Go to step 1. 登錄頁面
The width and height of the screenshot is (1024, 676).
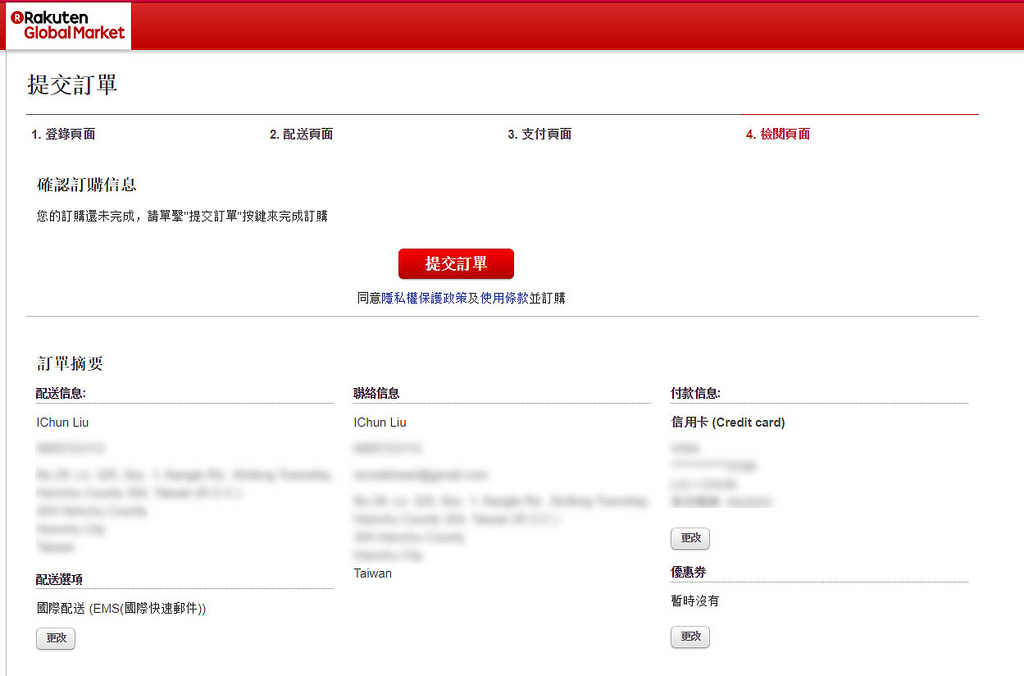point(63,134)
